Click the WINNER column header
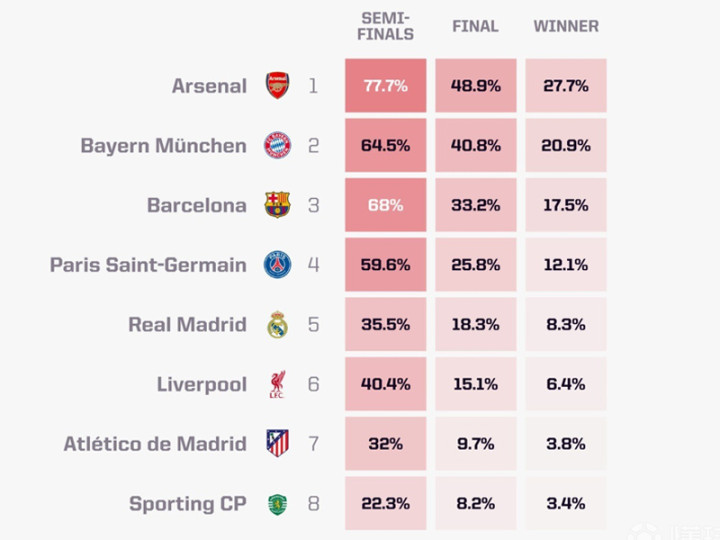 [x=566, y=27]
